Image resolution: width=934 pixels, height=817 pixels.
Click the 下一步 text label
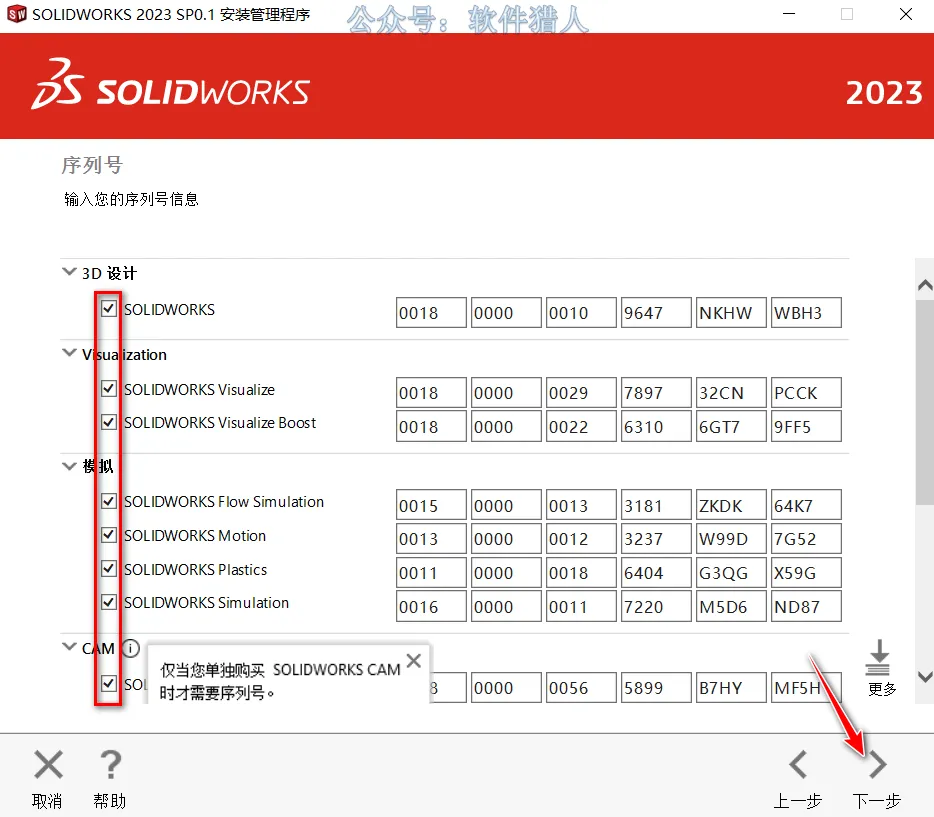tap(877, 801)
